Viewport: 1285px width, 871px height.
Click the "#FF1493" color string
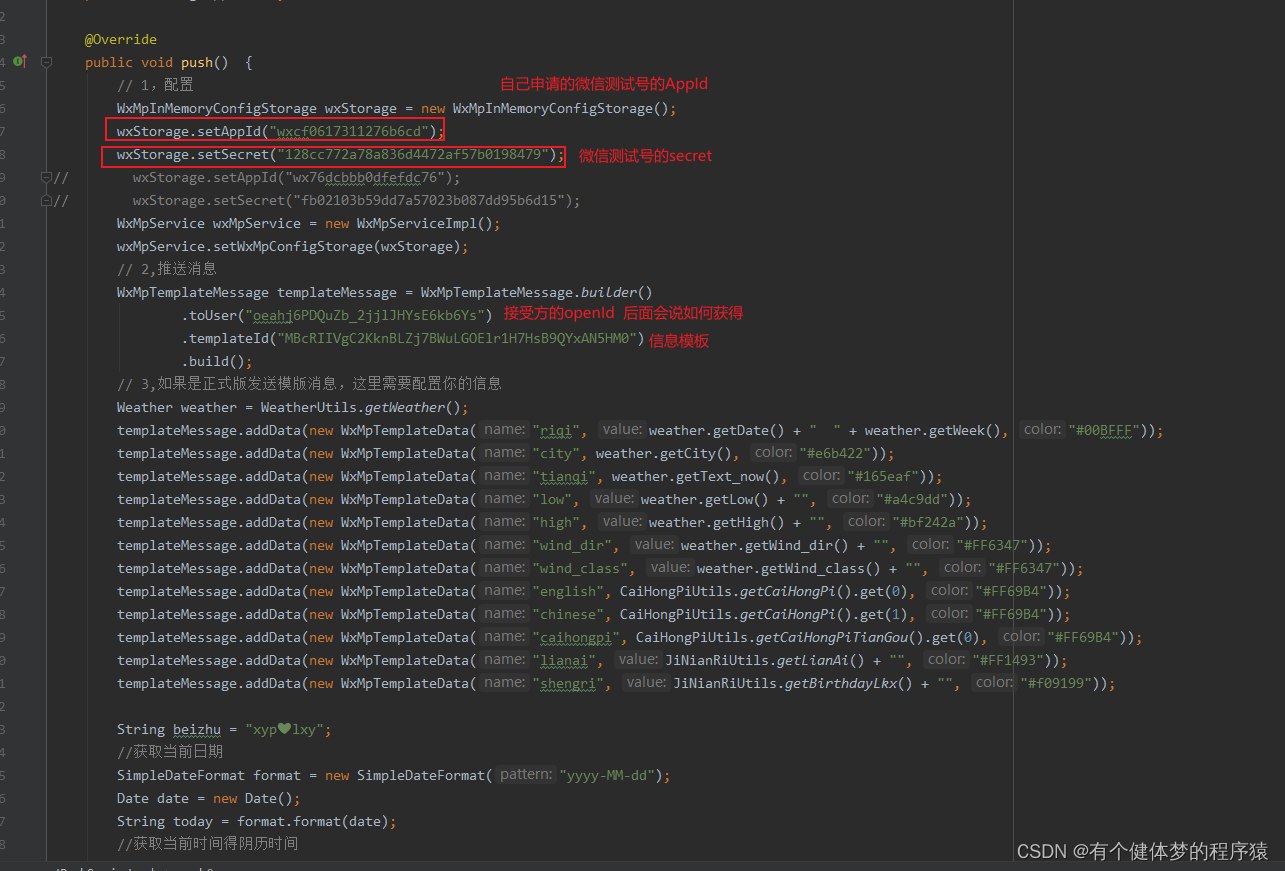point(1010,660)
